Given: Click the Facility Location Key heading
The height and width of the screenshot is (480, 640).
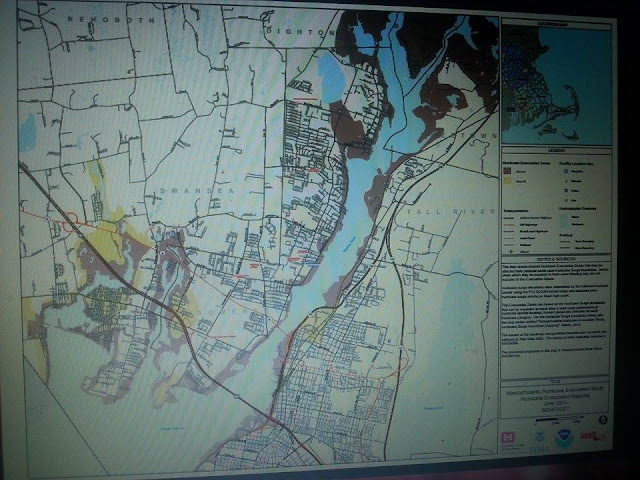Looking at the screenshot, I should 576,164.
